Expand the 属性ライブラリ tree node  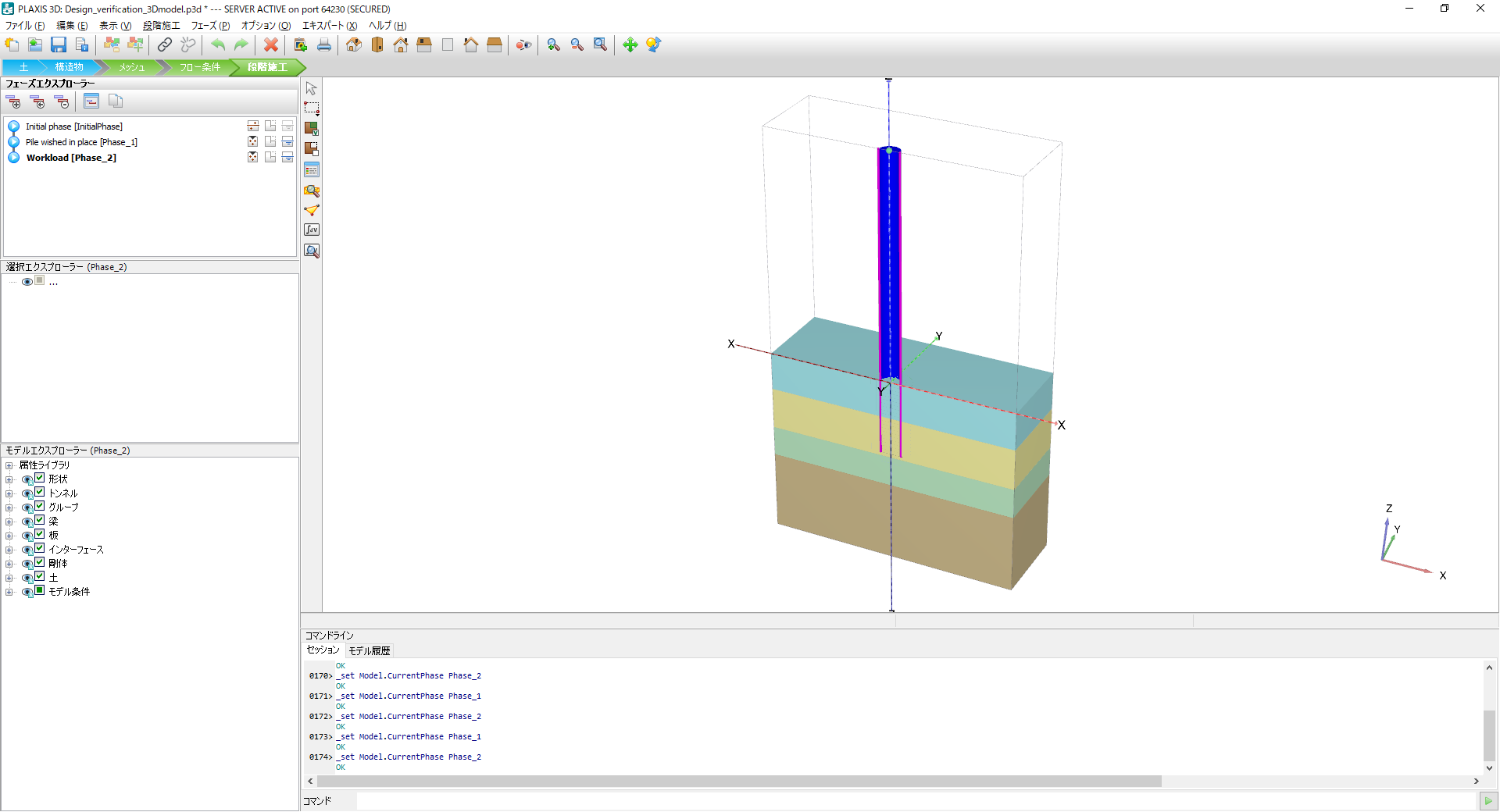(9, 465)
